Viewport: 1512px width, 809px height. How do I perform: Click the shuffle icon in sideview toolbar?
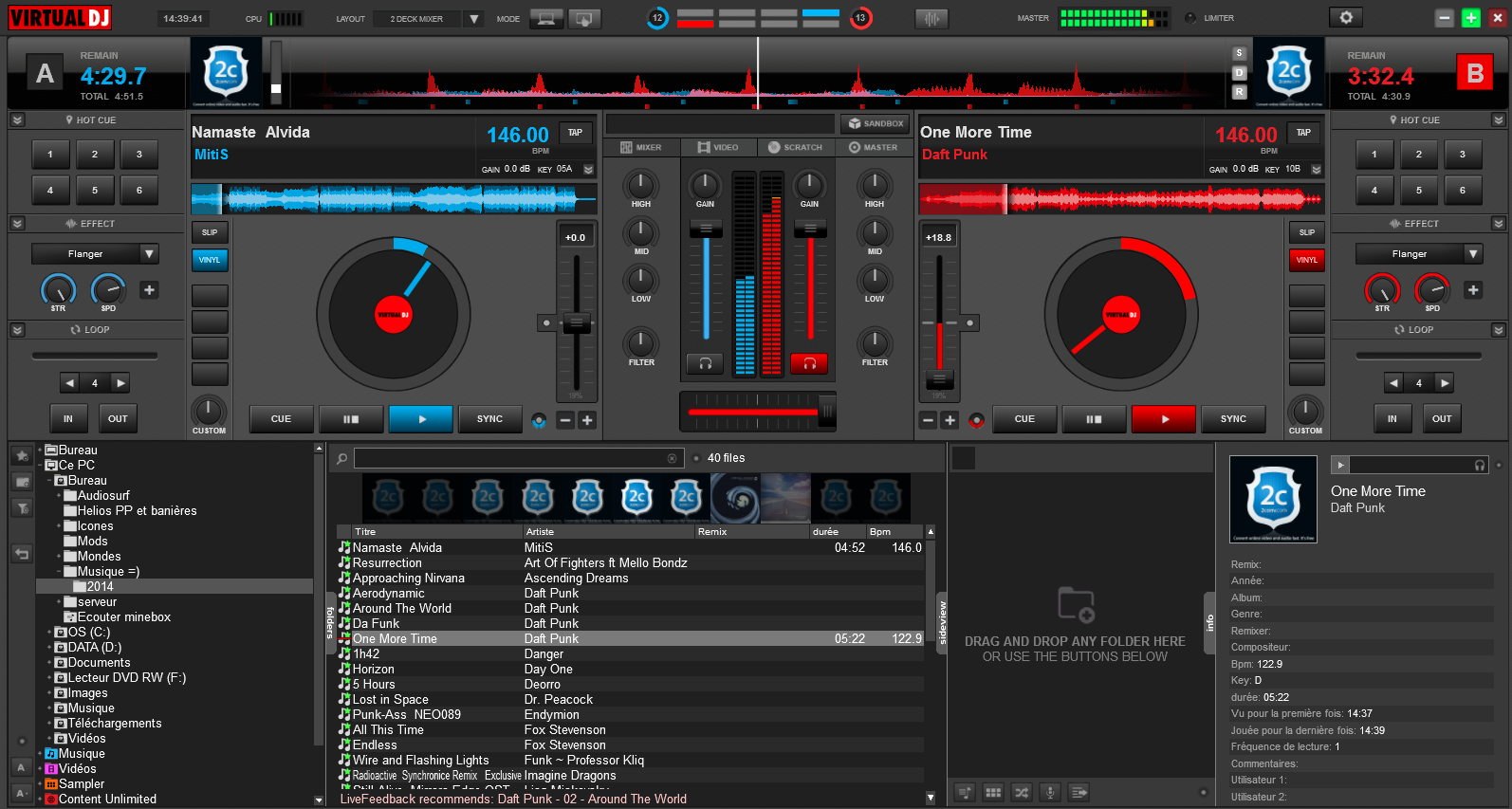coord(1022,792)
